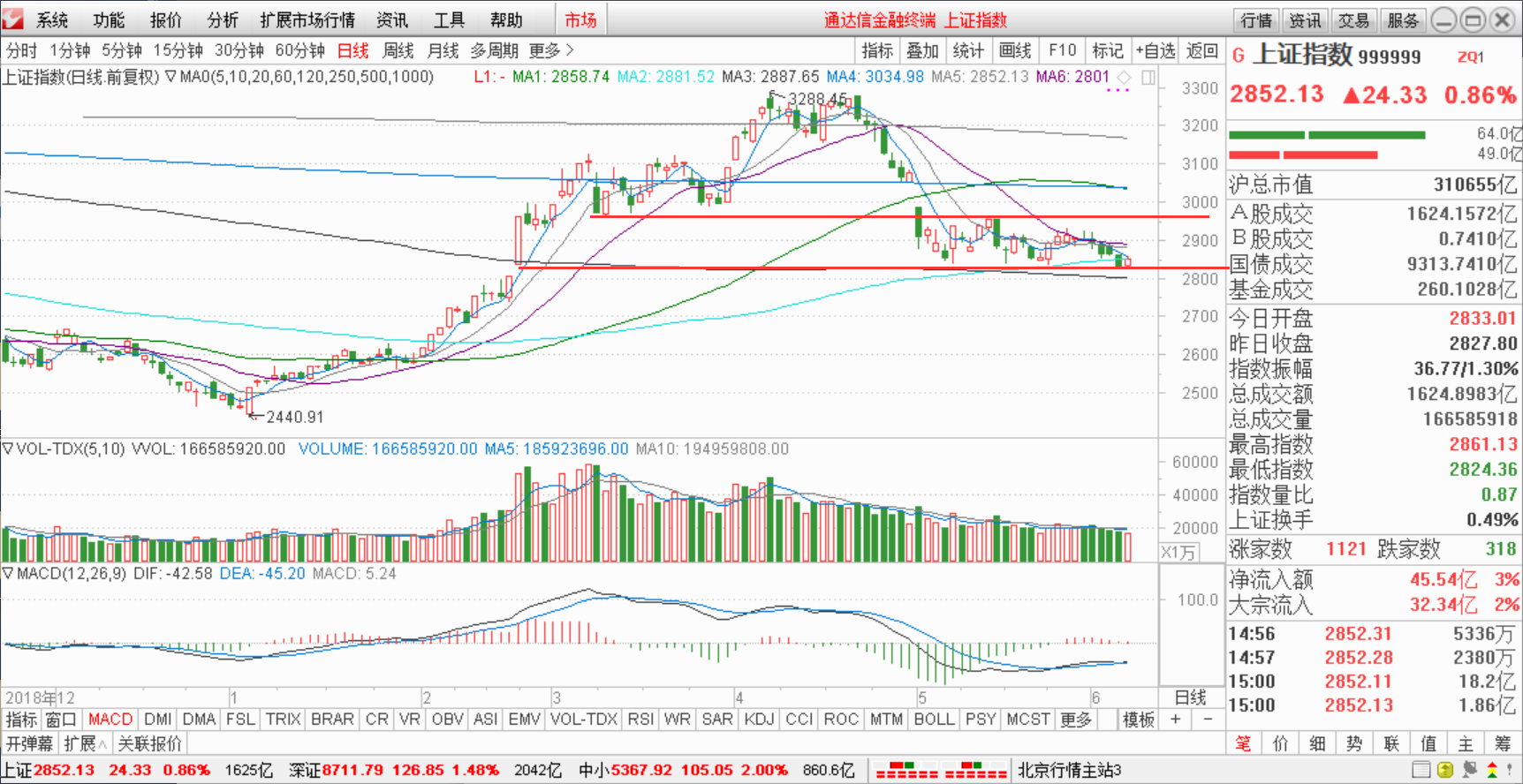Click the 关联报价 button
Screen dimensions: 1523x784
point(149,743)
